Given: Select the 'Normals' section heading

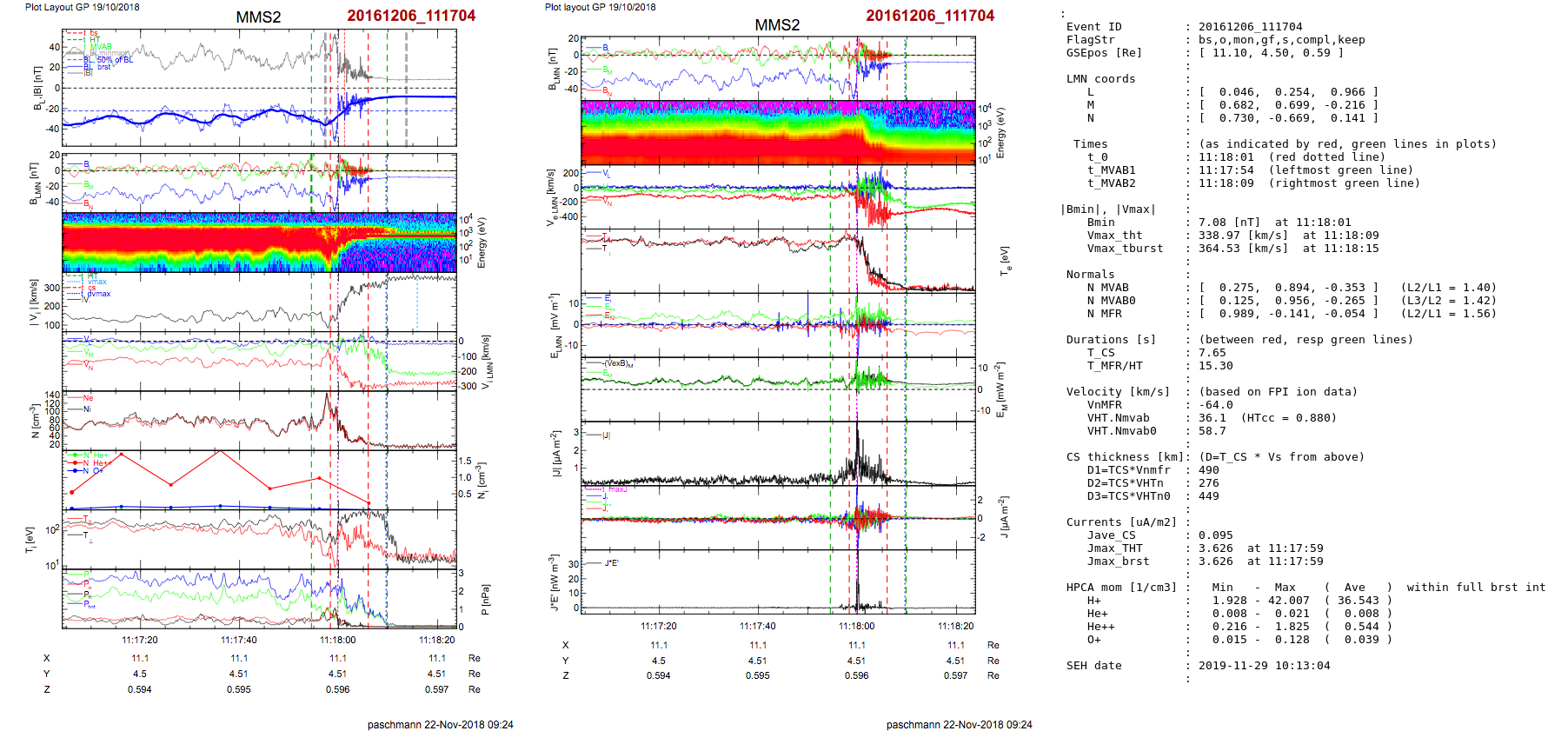Looking at the screenshot, I should point(1090,275).
